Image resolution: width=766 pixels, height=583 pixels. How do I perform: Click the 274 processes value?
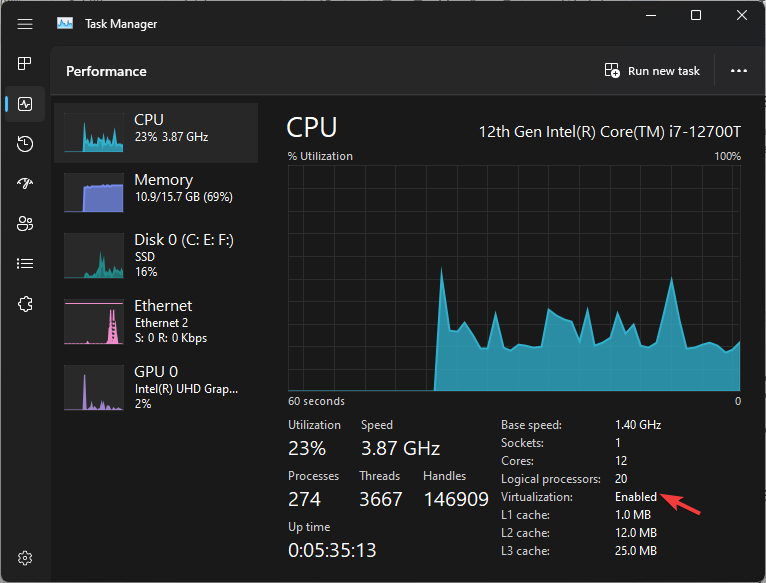(x=304, y=499)
